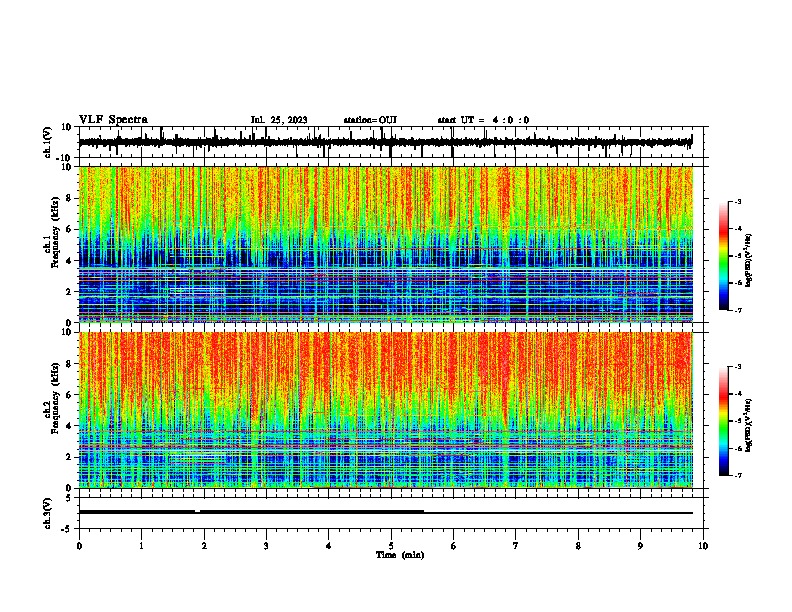This screenshot has width=792, height=612.
Task: Click the "VLF Spectra" title text
Action: 113,120
